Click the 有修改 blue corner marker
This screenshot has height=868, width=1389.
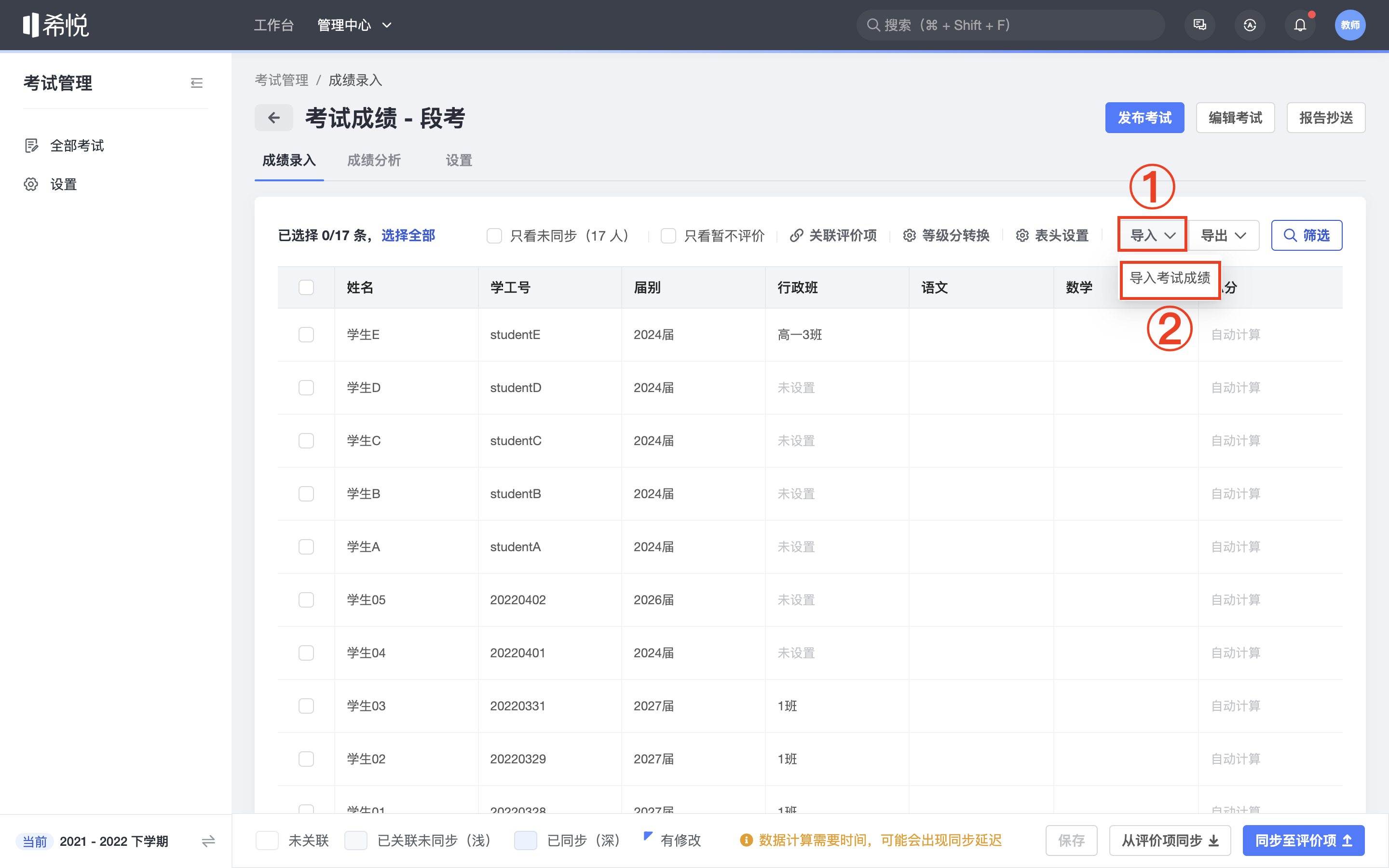coord(648,836)
